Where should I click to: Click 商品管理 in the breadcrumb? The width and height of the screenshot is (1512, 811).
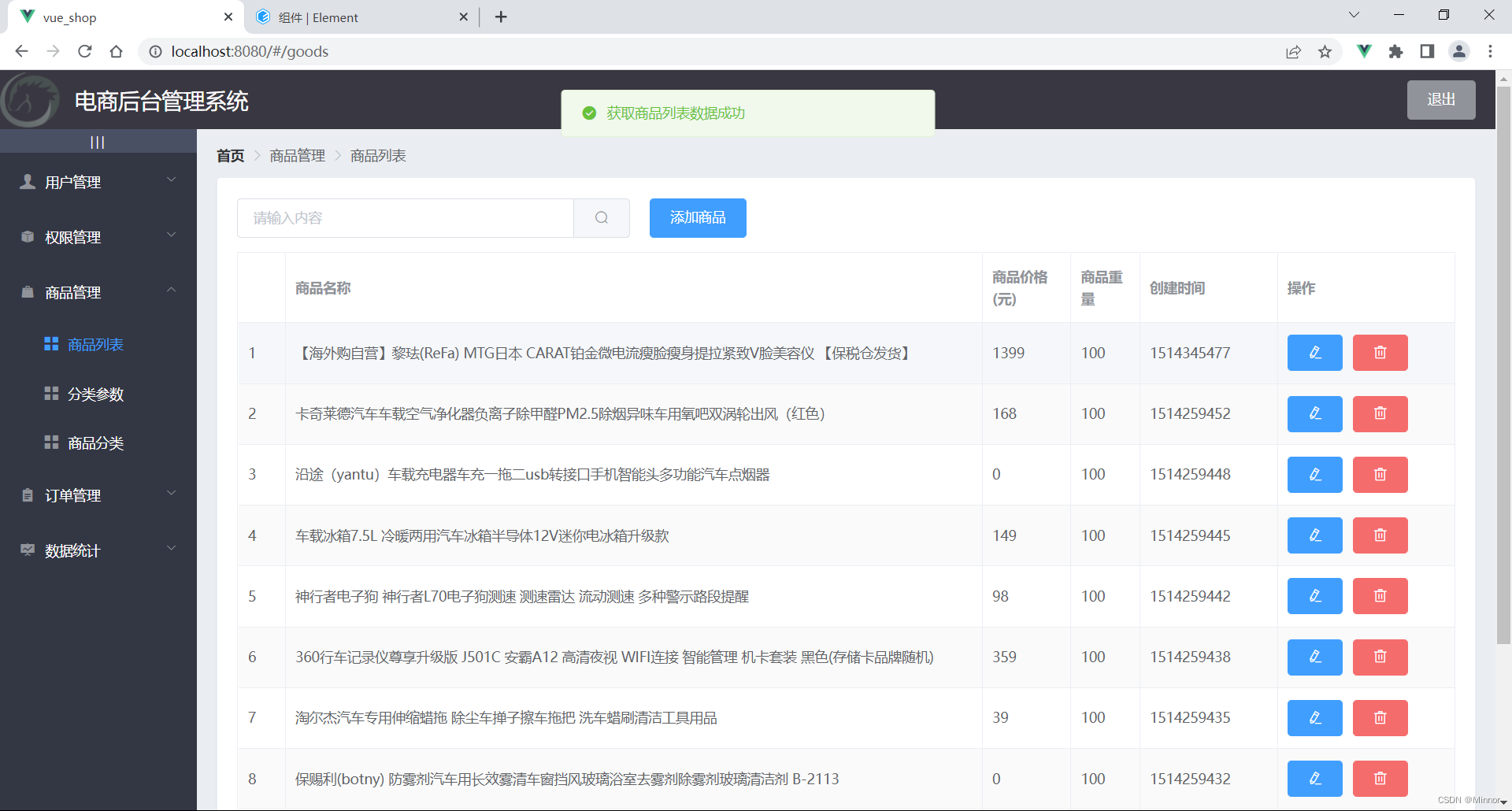coord(298,156)
